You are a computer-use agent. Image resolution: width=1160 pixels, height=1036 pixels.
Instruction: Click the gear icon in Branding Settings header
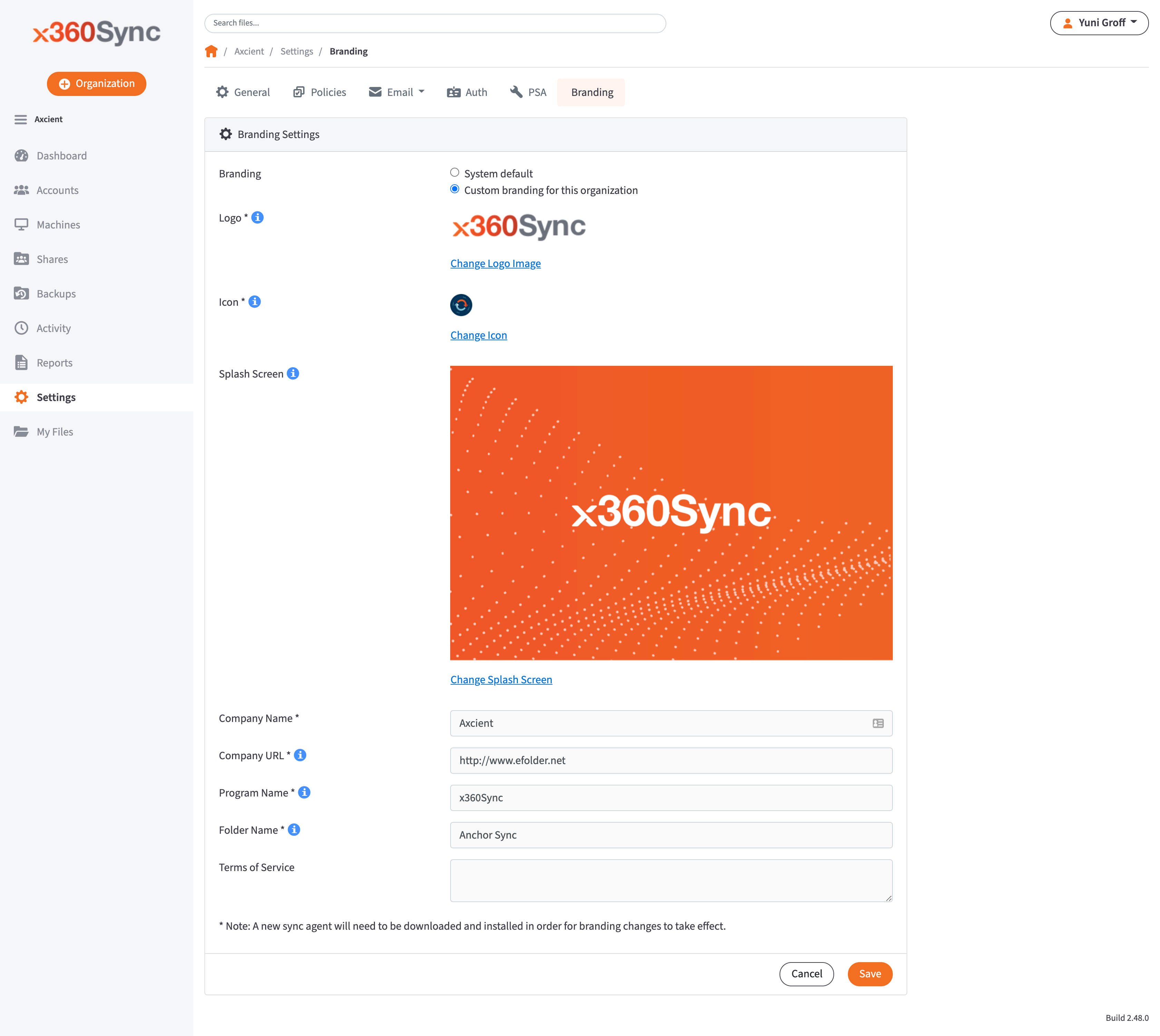225,134
